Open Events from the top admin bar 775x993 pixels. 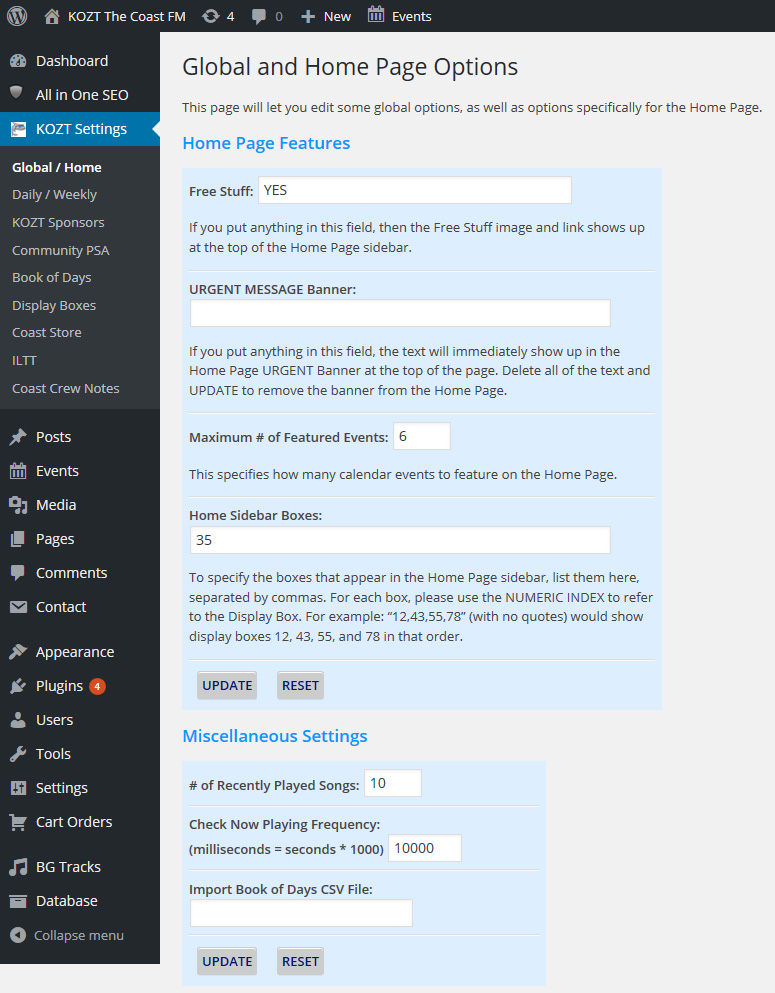pos(400,16)
